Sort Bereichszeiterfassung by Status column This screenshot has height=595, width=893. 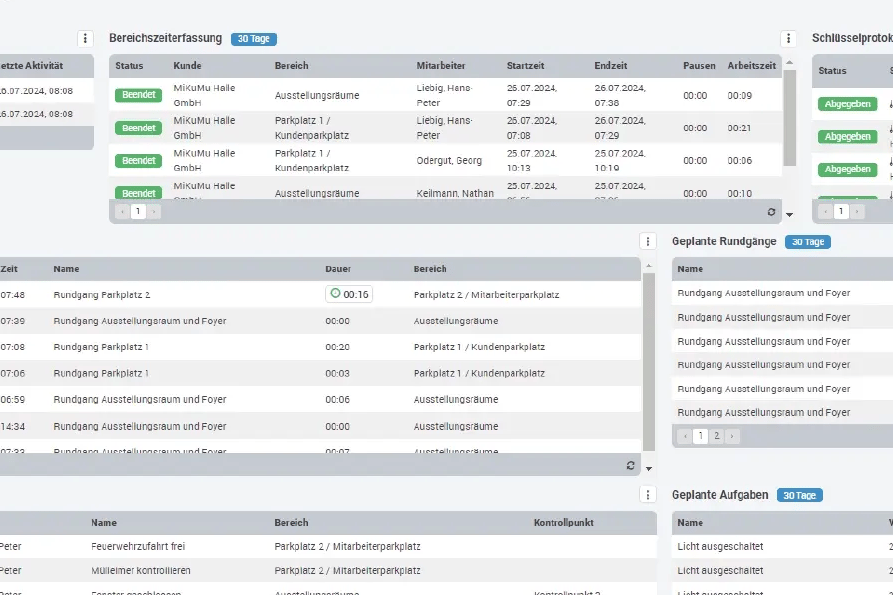[129, 65]
